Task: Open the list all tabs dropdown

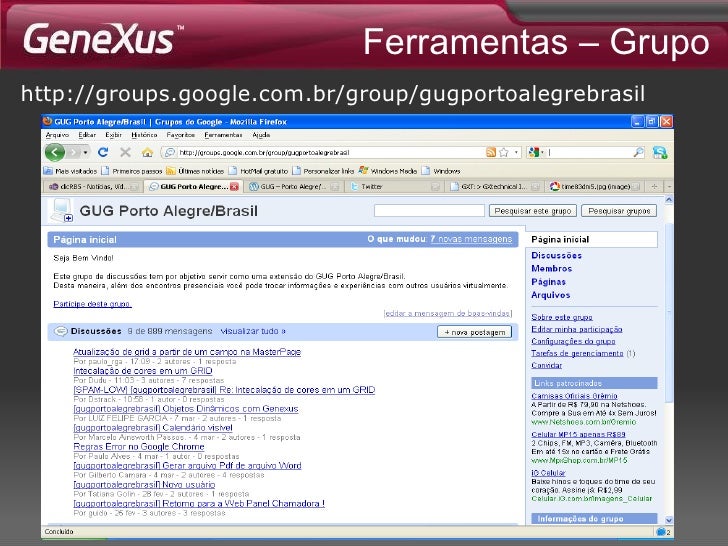Action: (669, 187)
